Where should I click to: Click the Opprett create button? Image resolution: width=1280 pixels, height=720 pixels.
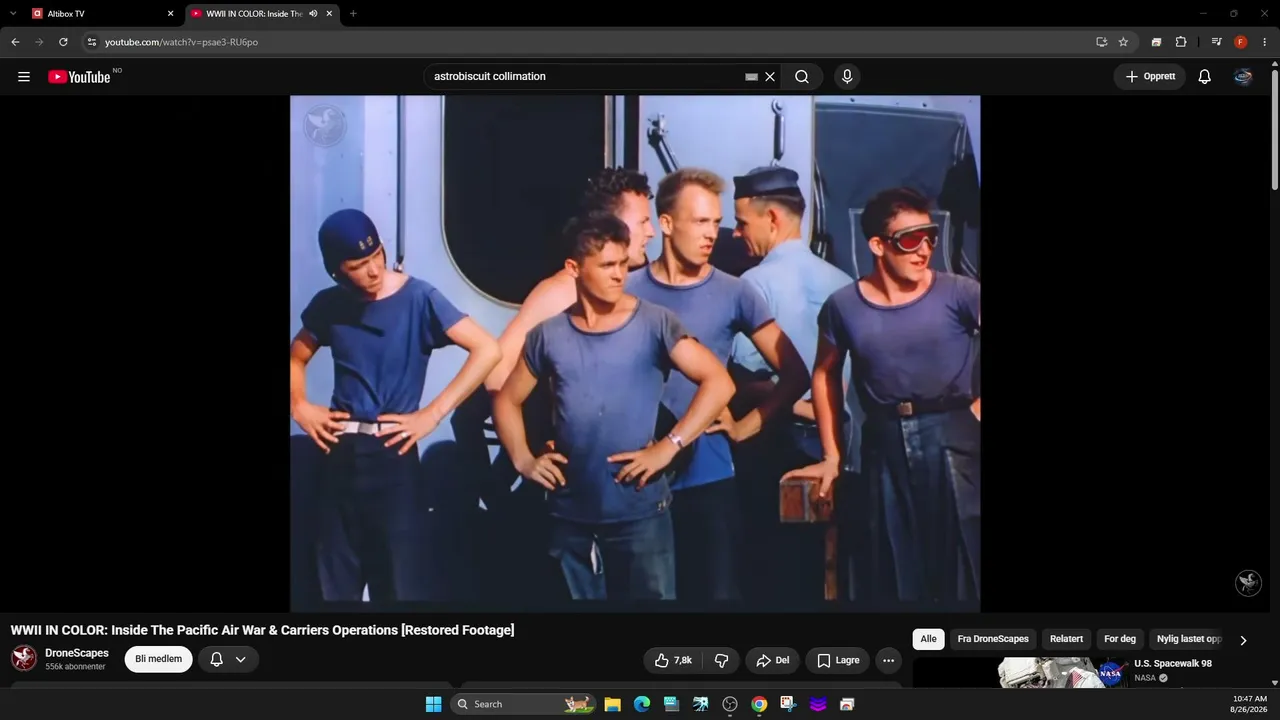coord(1150,77)
